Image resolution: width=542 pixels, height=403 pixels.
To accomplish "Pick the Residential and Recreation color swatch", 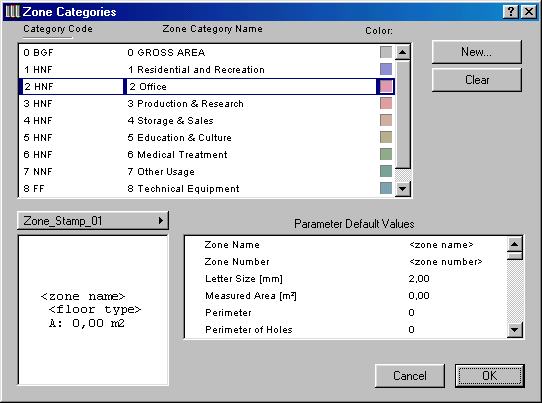I will pos(386,69).
